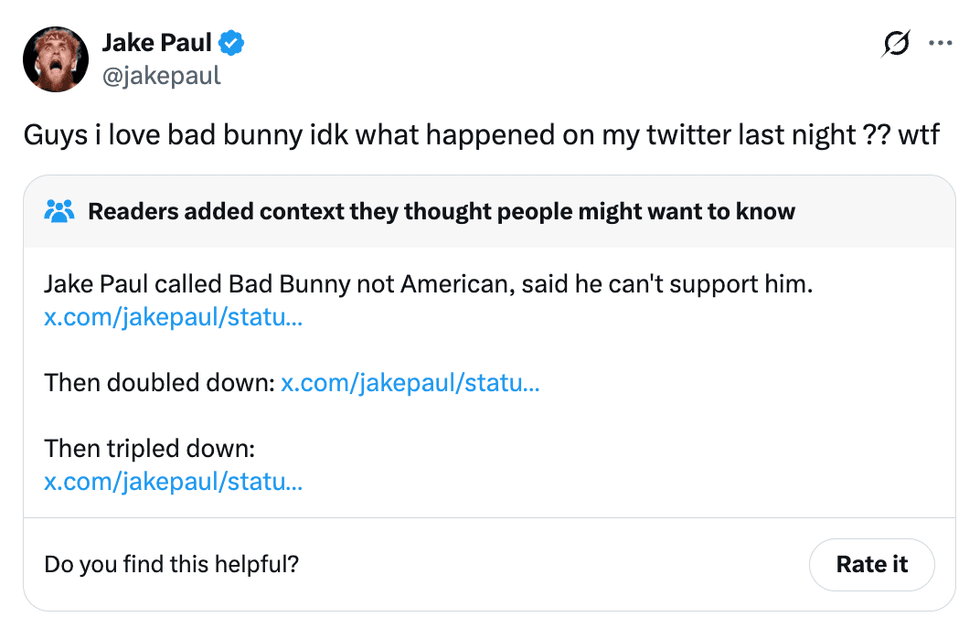Open the Grok slashed-circle icon
The width and height of the screenshot is (980, 627).
897,44
